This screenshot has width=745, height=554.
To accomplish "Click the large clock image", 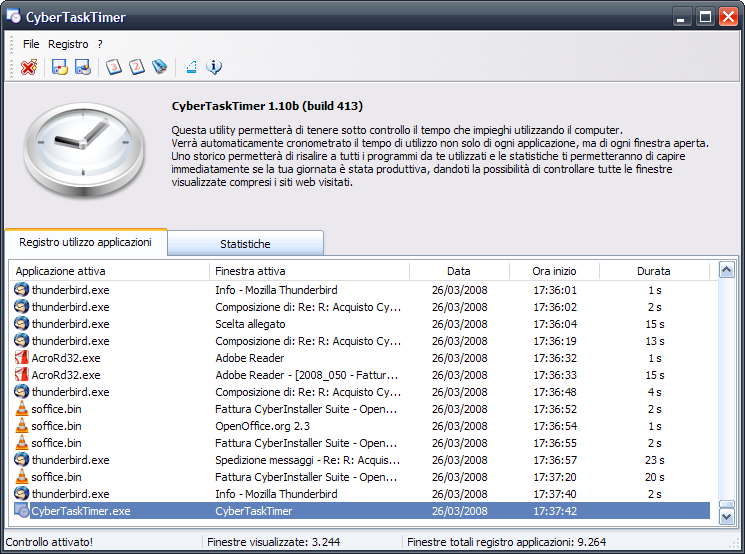I will coord(84,150).
